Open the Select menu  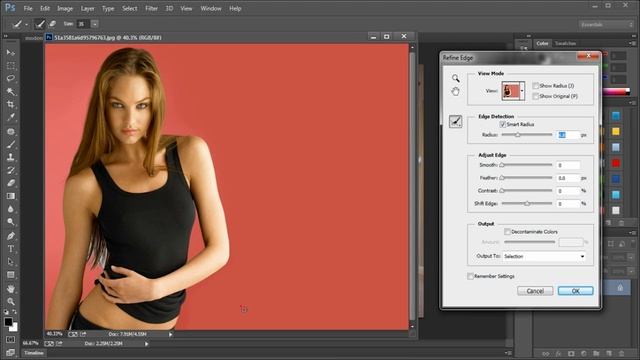[129, 8]
